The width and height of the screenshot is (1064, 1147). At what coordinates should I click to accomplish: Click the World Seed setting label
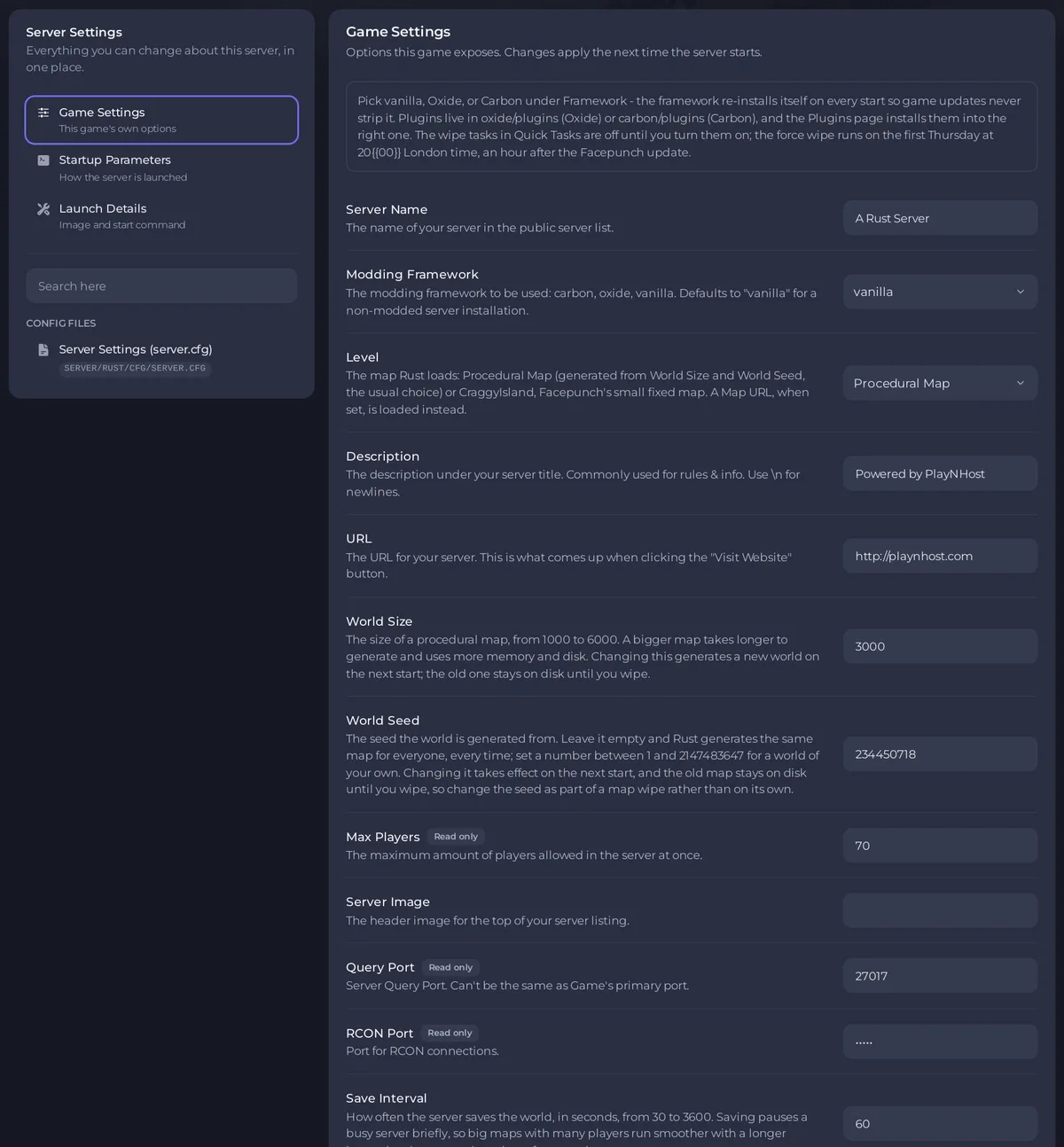click(383, 721)
